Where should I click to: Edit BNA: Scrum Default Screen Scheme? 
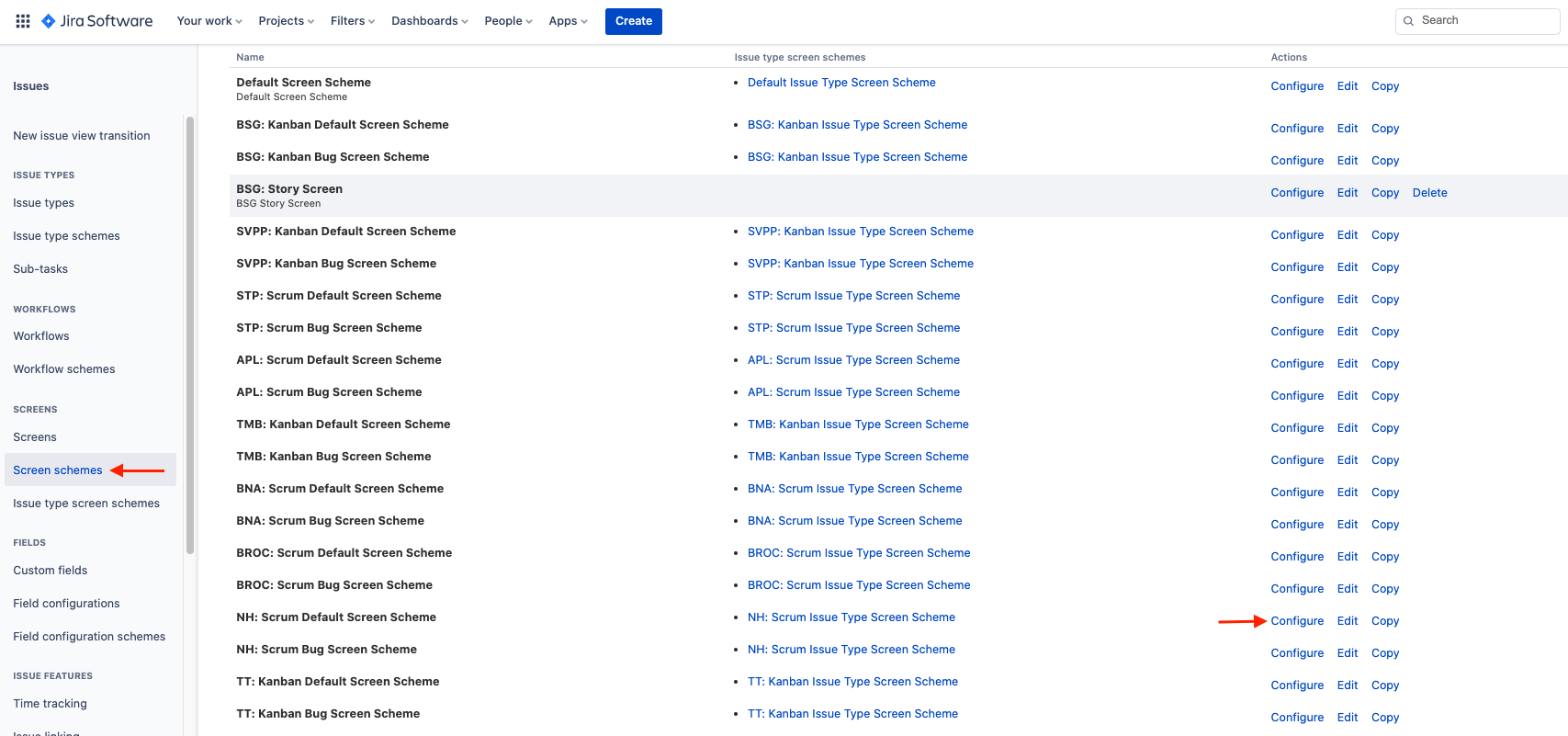pyautogui.click(x=1348, y=493)
